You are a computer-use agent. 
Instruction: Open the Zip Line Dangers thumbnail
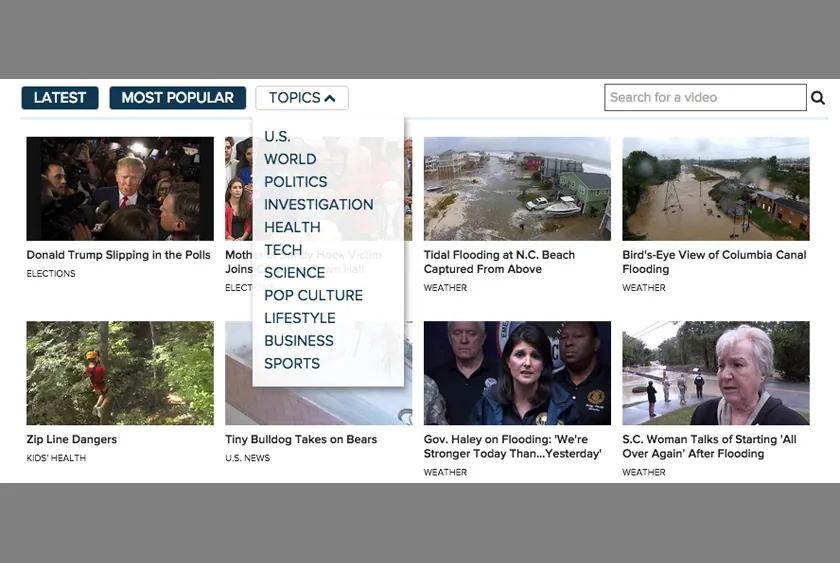tap(120, 373)
